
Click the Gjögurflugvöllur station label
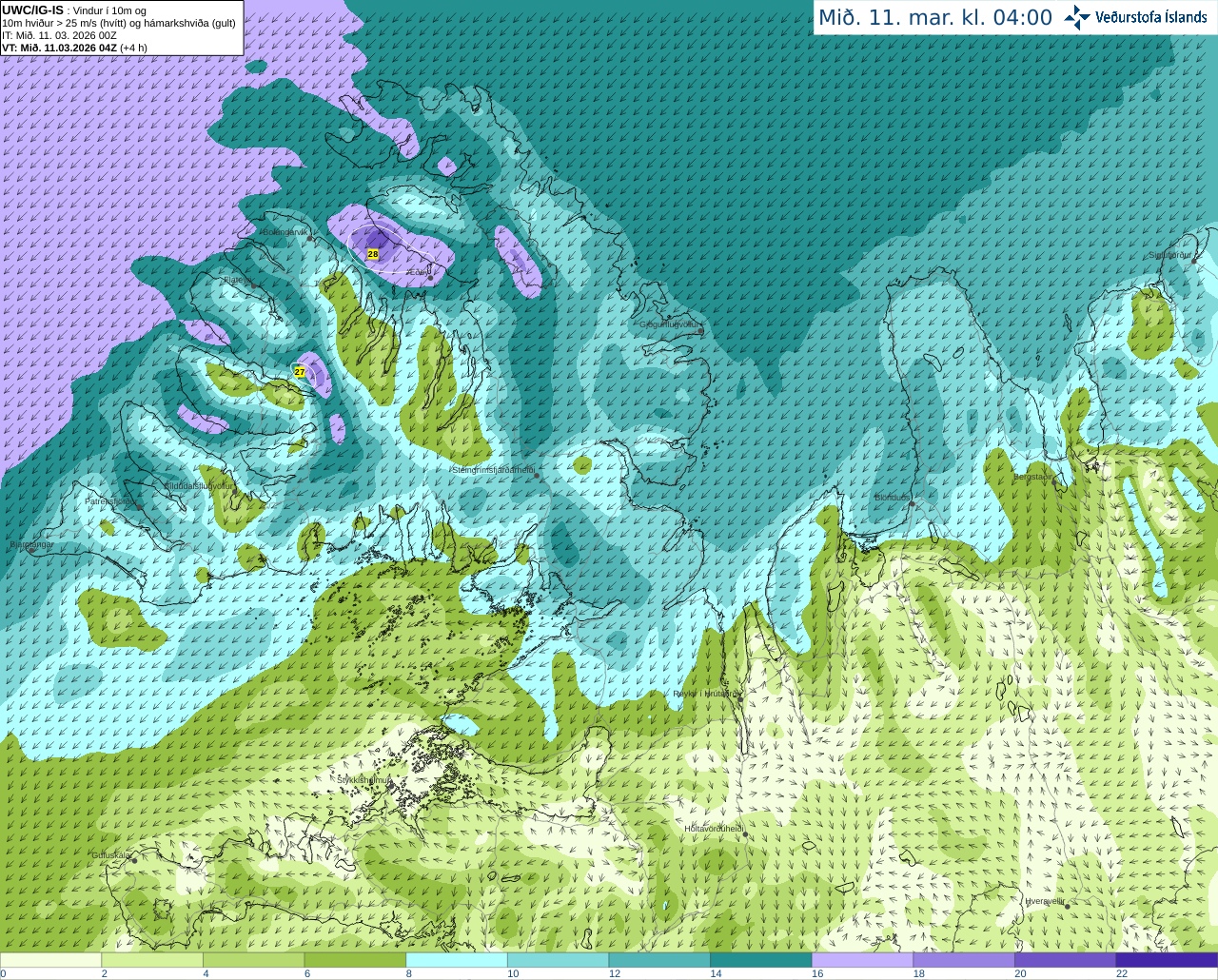(670, 324)
